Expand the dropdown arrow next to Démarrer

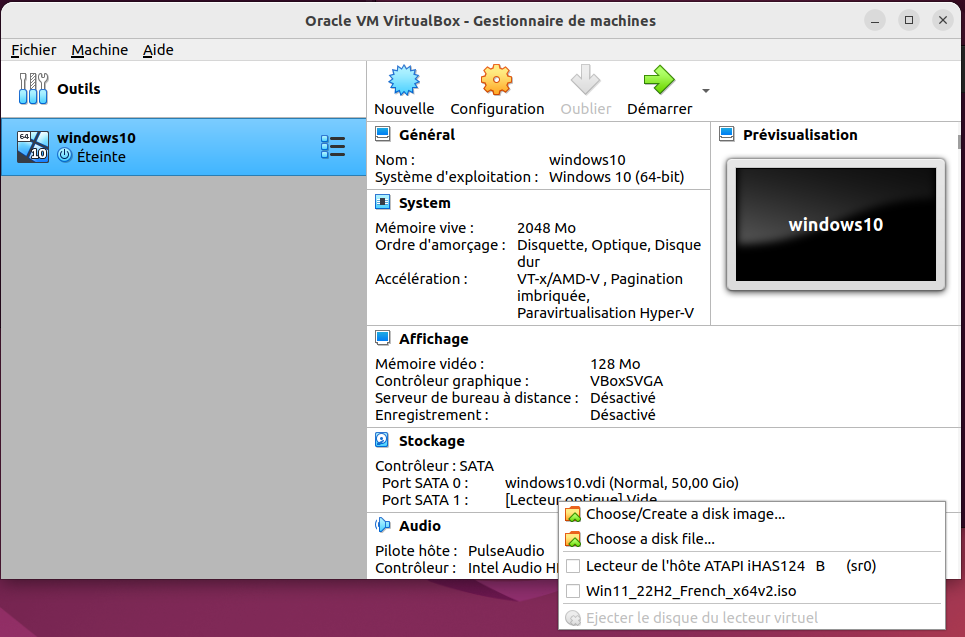point(706,90)
